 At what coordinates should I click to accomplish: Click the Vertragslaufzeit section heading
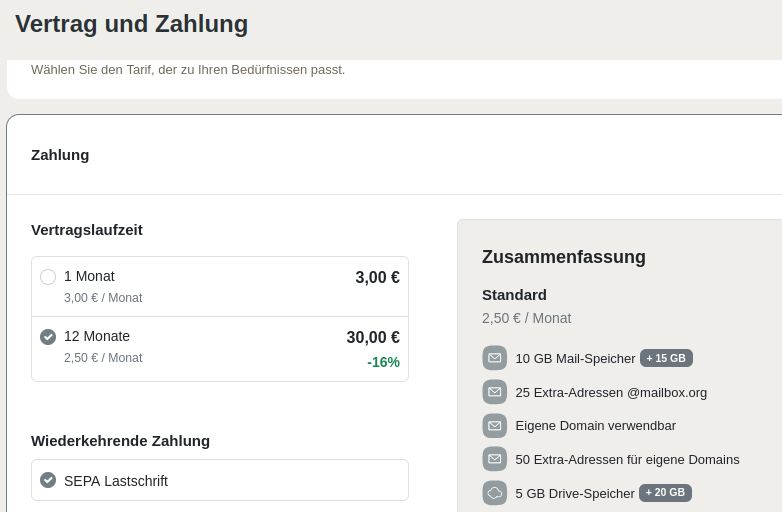point(87,230)
